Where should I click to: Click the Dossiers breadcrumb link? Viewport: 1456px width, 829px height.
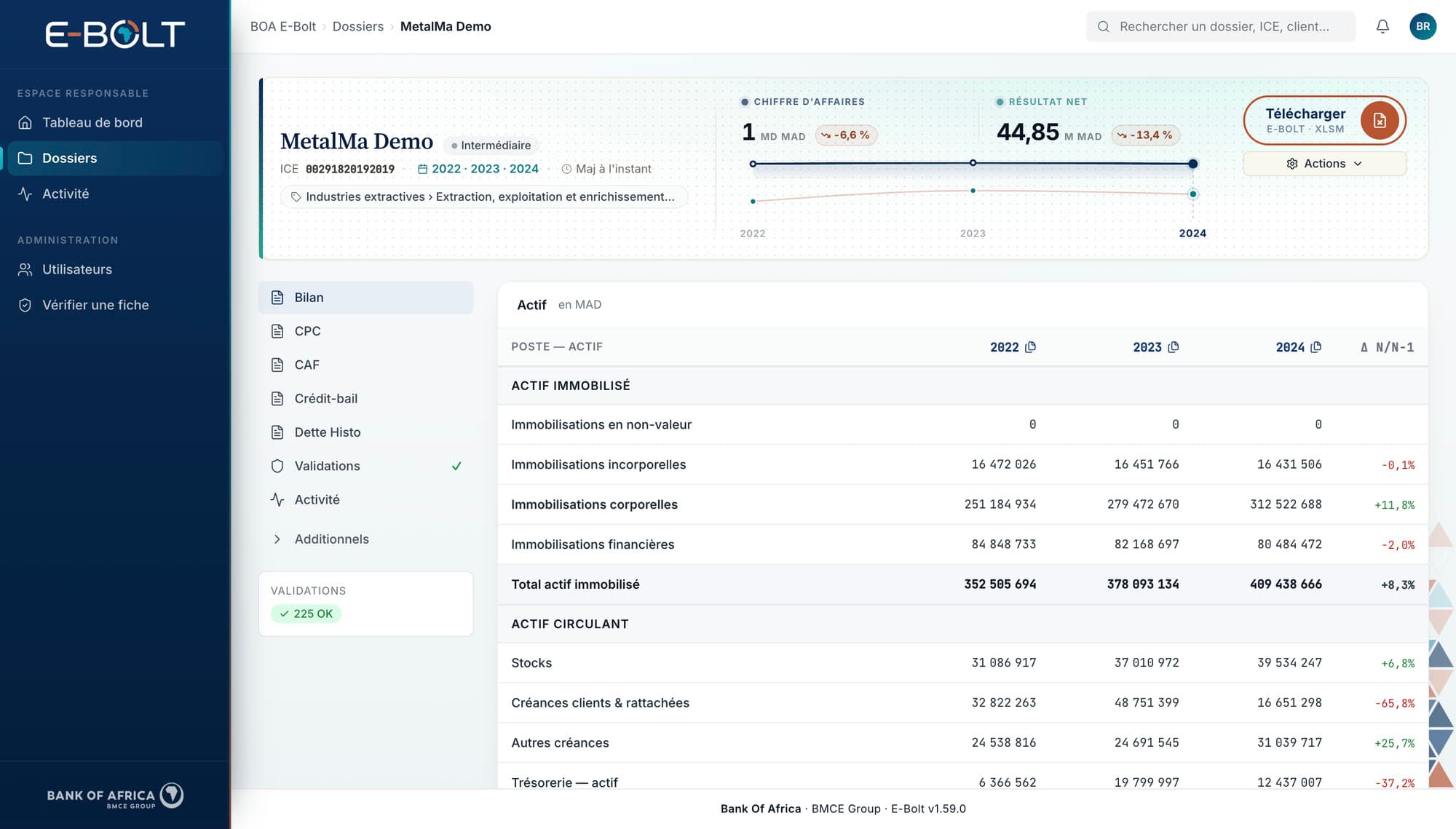tap(357, 26)
